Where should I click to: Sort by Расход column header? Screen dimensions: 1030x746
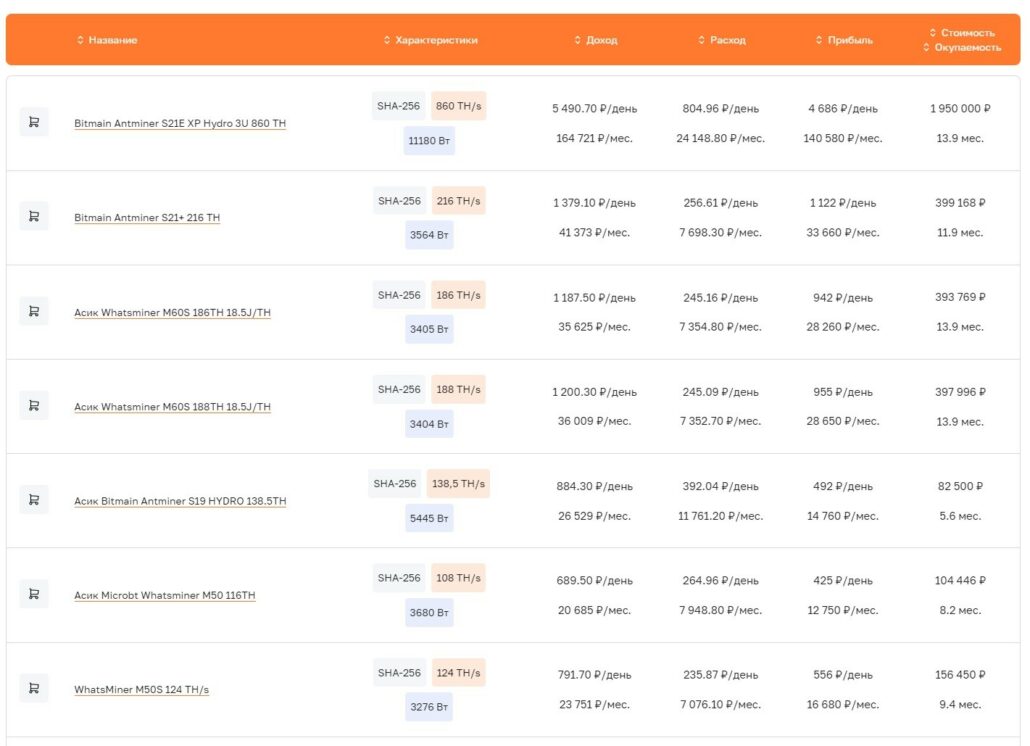(721, 40)
